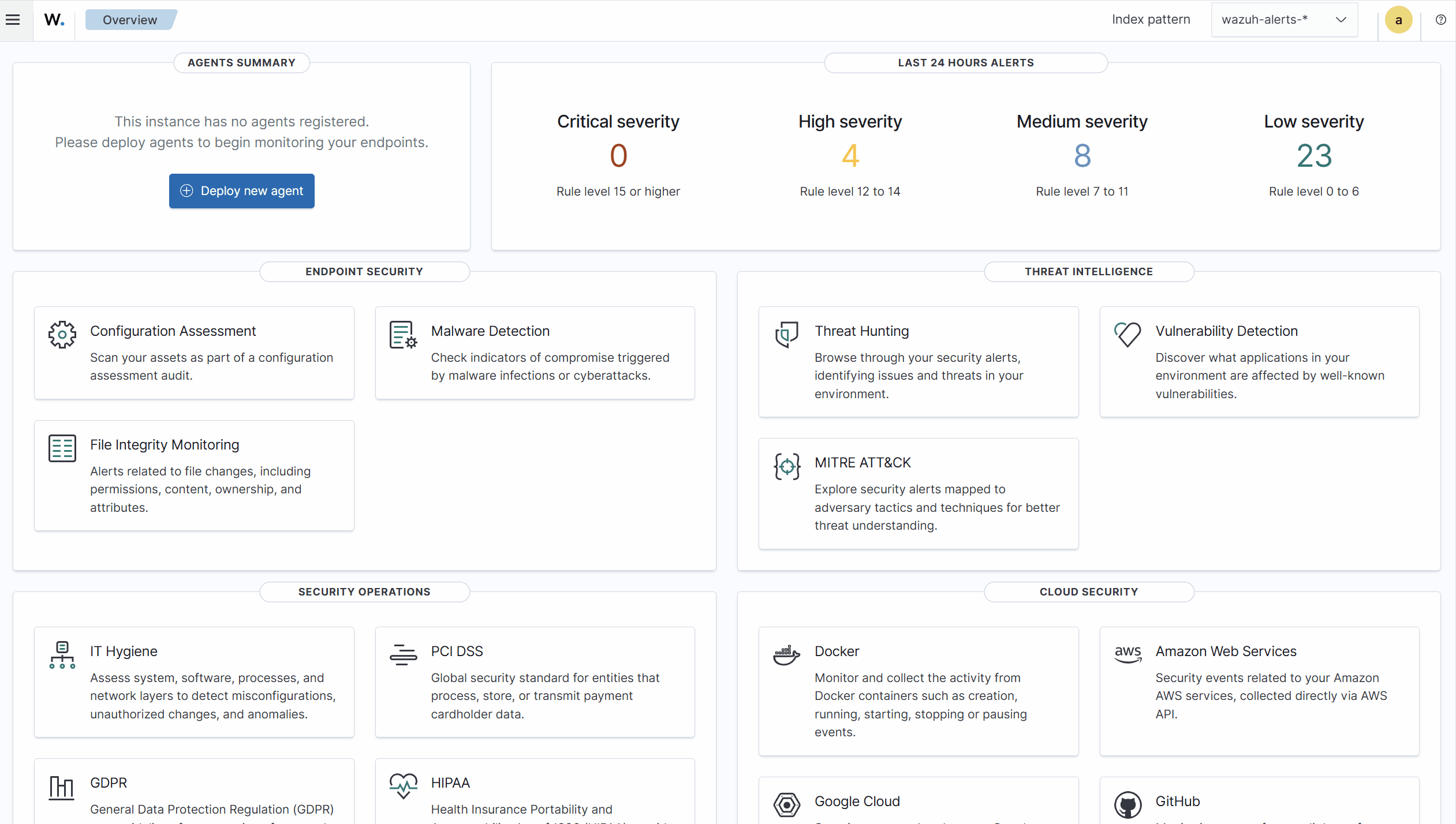The height and width of the screenshot is (824, 1456).
Task: Open the main navigation menu
Action: point(13,19)
